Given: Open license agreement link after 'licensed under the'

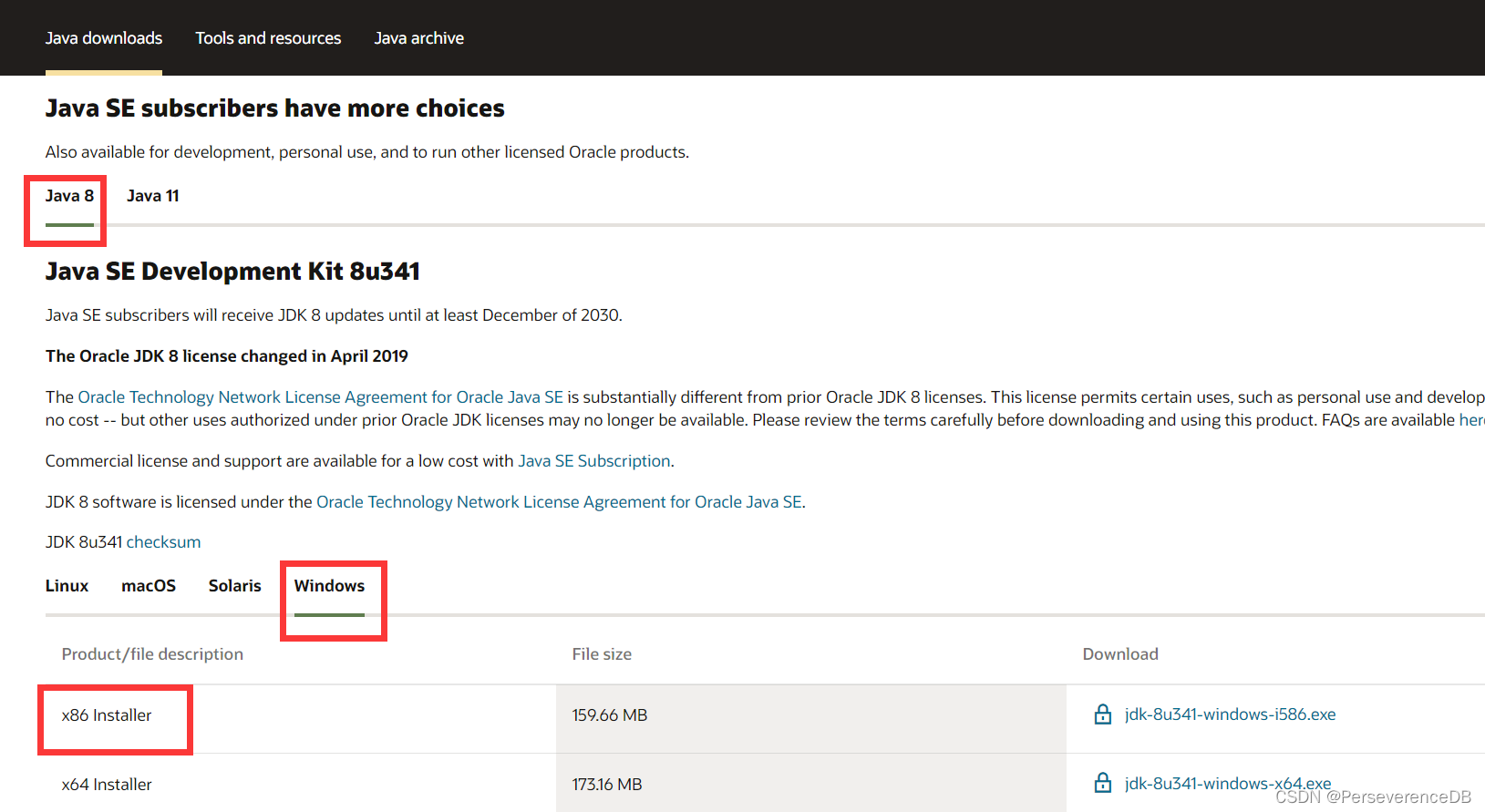Looking at the screenshot, I should pos(559,502).
